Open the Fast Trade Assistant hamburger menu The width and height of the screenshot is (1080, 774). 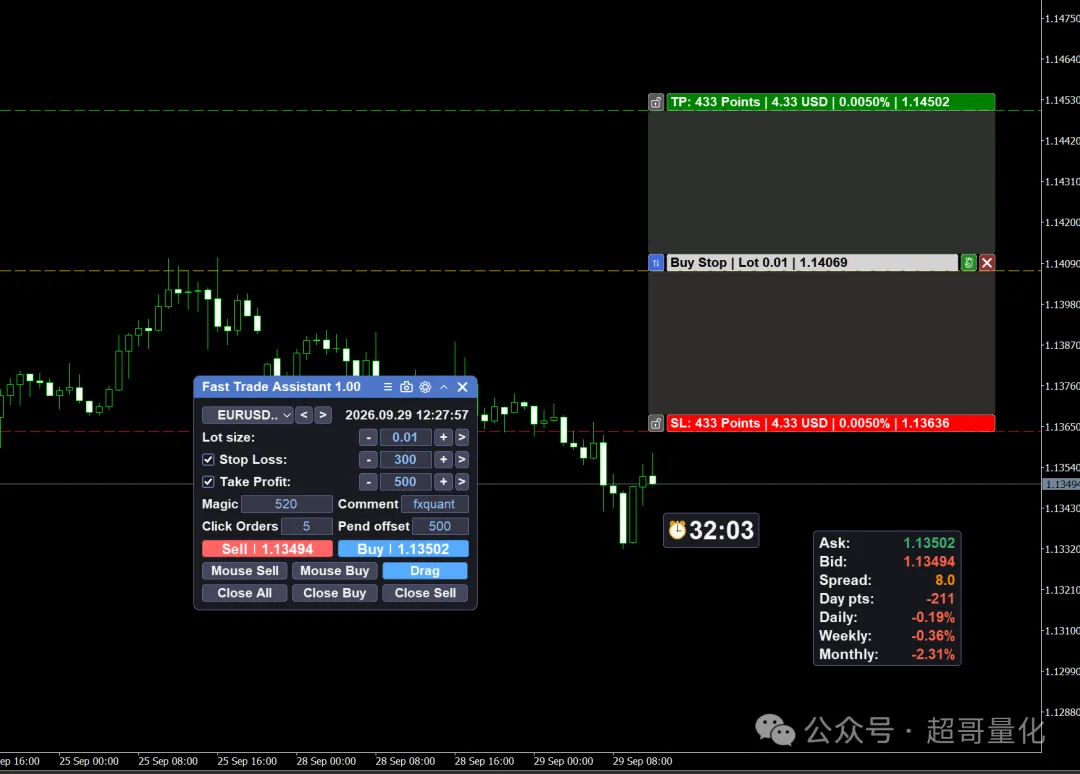click(388, 387)
